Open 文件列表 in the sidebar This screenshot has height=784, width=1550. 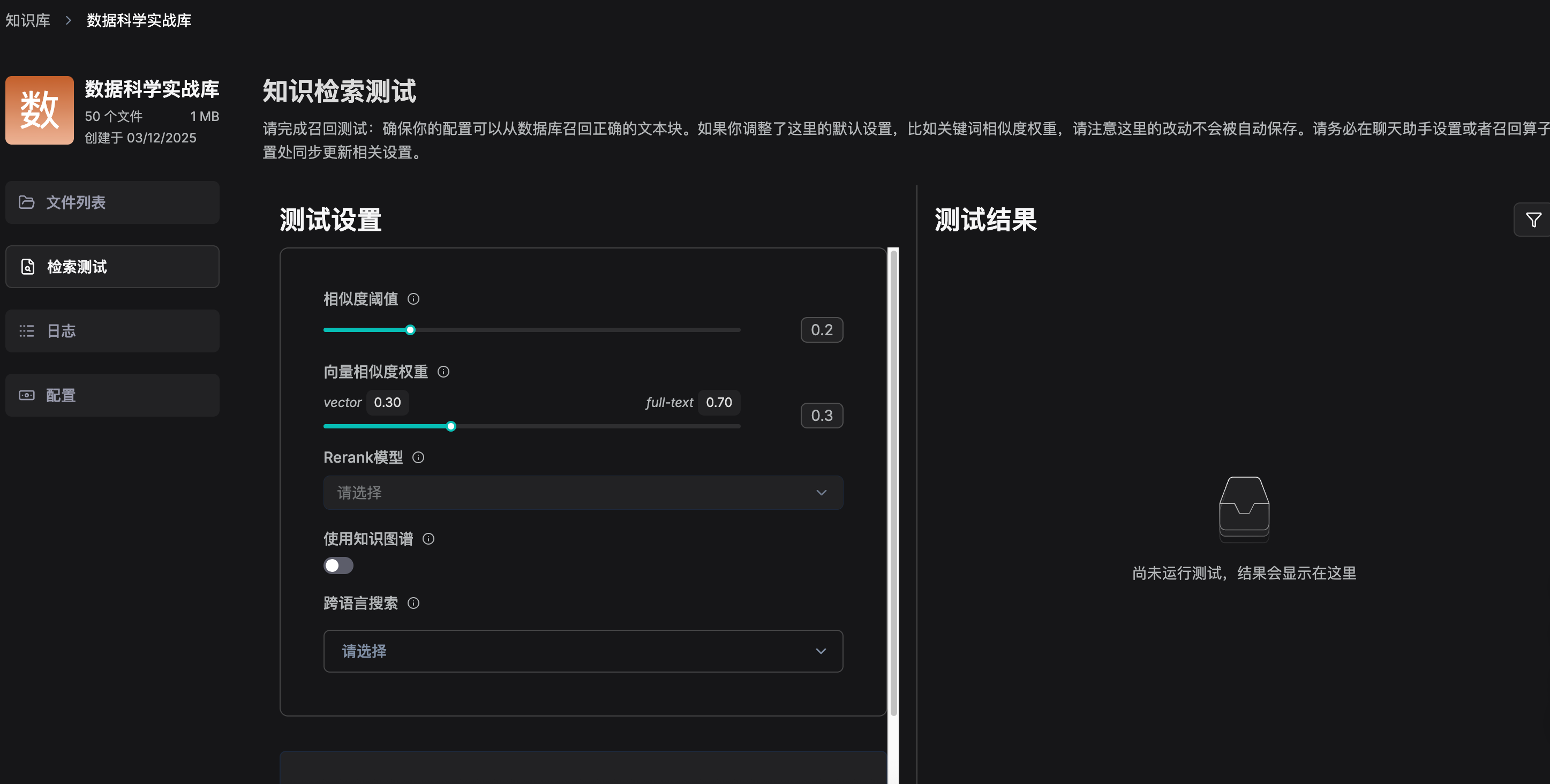coord(112,202)
